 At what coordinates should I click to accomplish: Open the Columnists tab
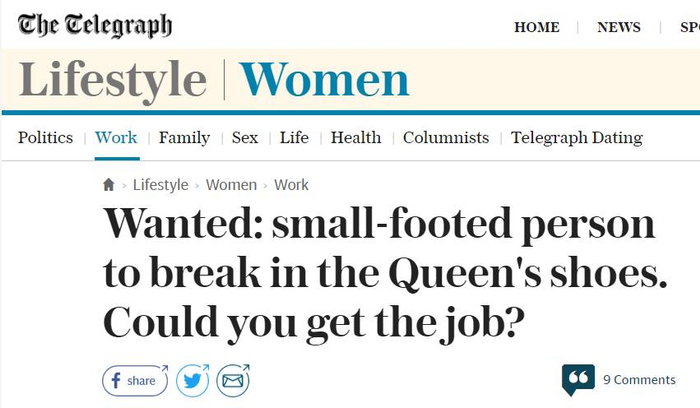(446, 138)
